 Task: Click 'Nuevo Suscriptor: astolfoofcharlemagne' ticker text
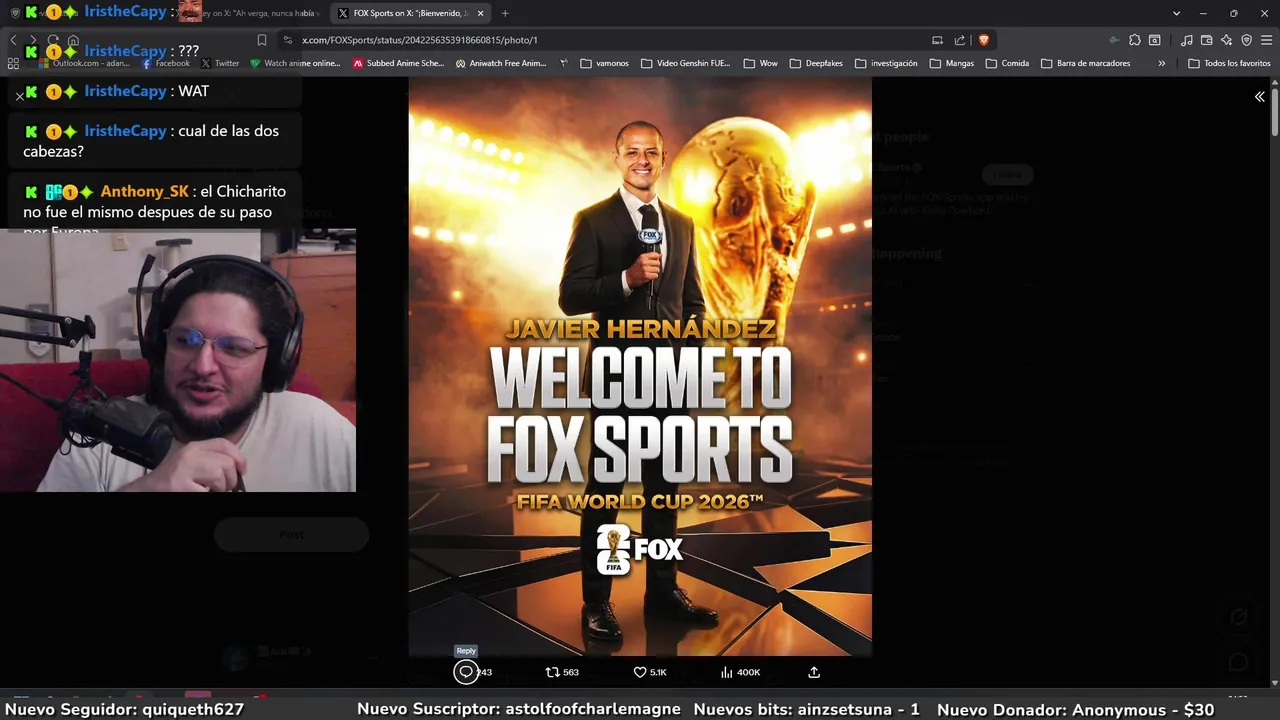click(x=518, y=709)
